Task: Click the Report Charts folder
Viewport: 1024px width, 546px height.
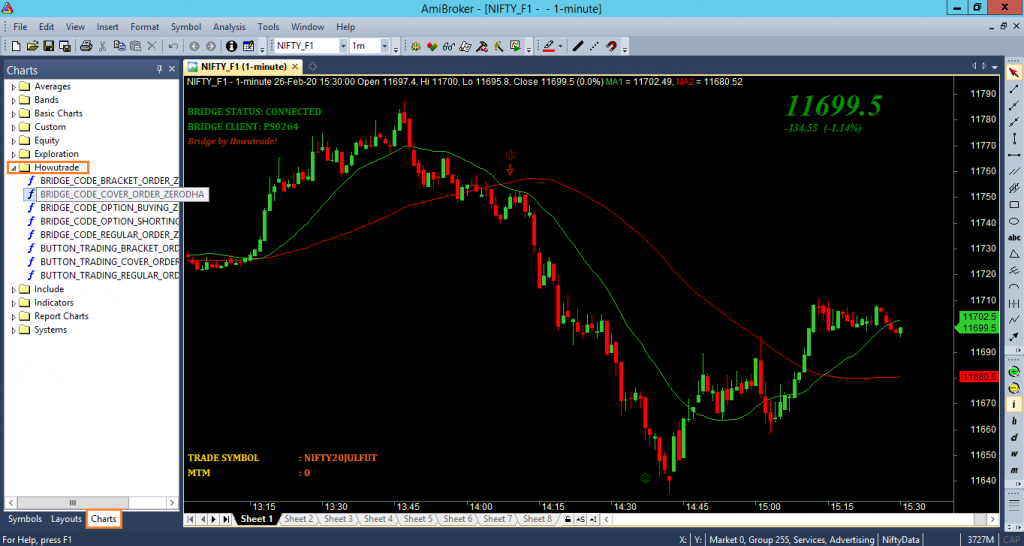Action: pyautogui.click(x=61, y=316)
